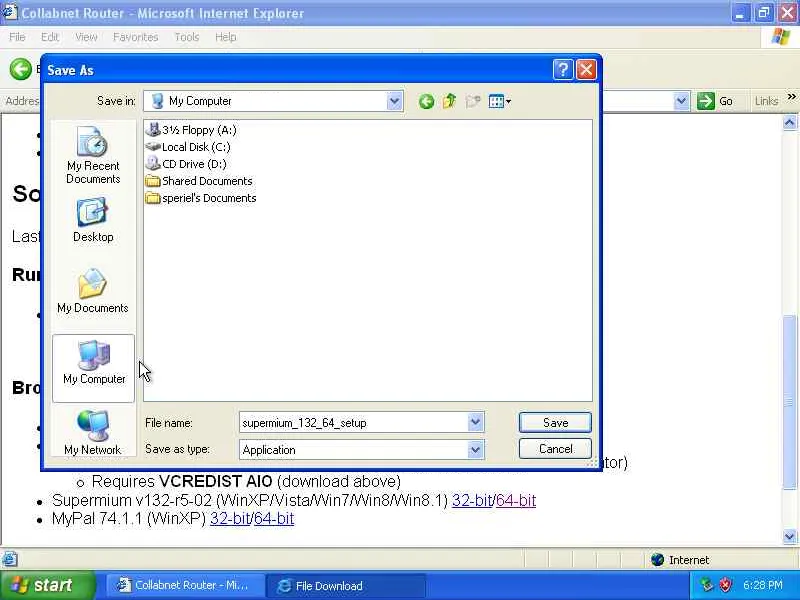Expand Save as type dropdown arrow
The height and width of the screenshot is (600, 800).
coord(476,449)
